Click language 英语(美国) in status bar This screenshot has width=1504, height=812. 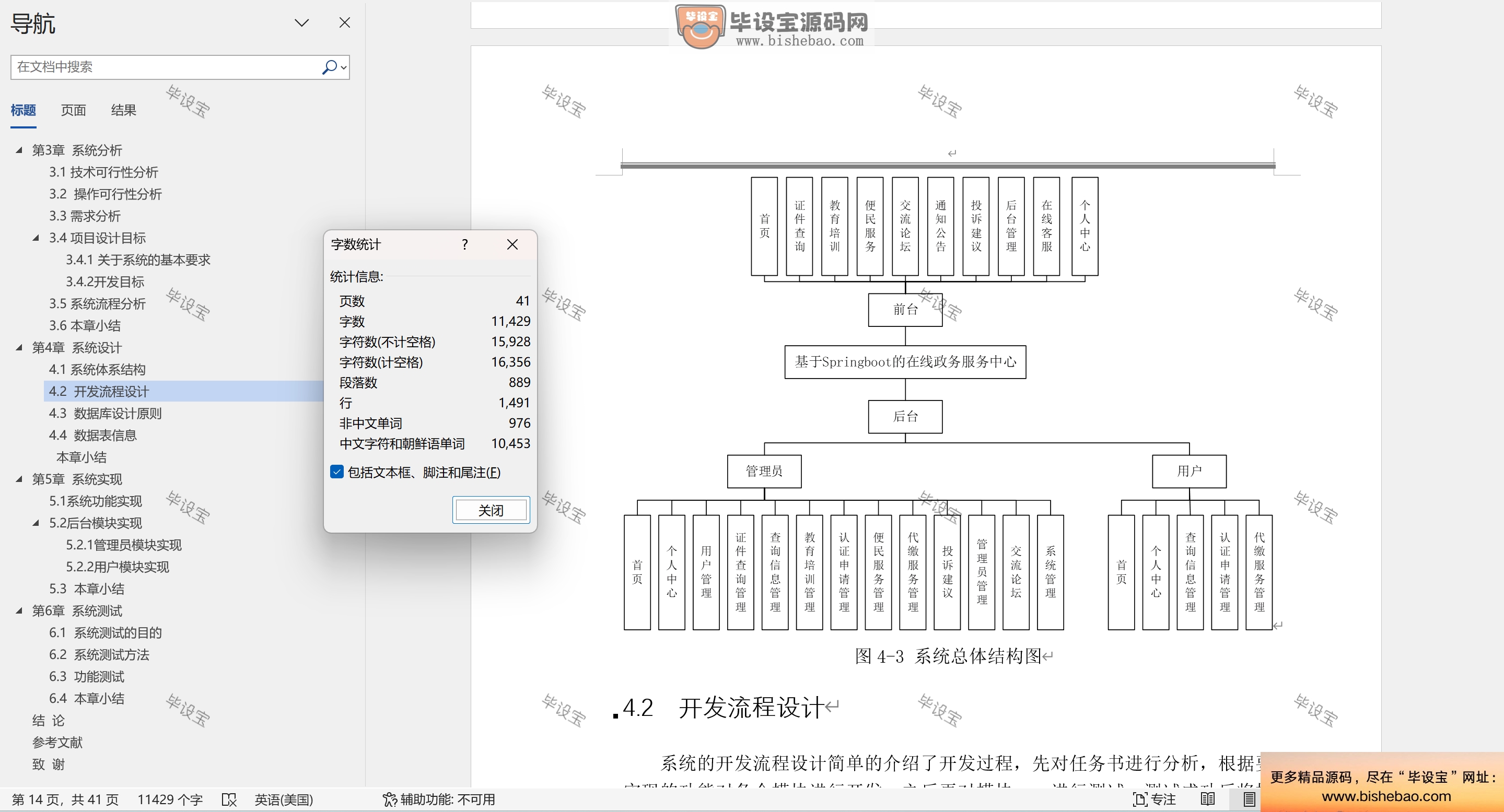pos(284,799)
